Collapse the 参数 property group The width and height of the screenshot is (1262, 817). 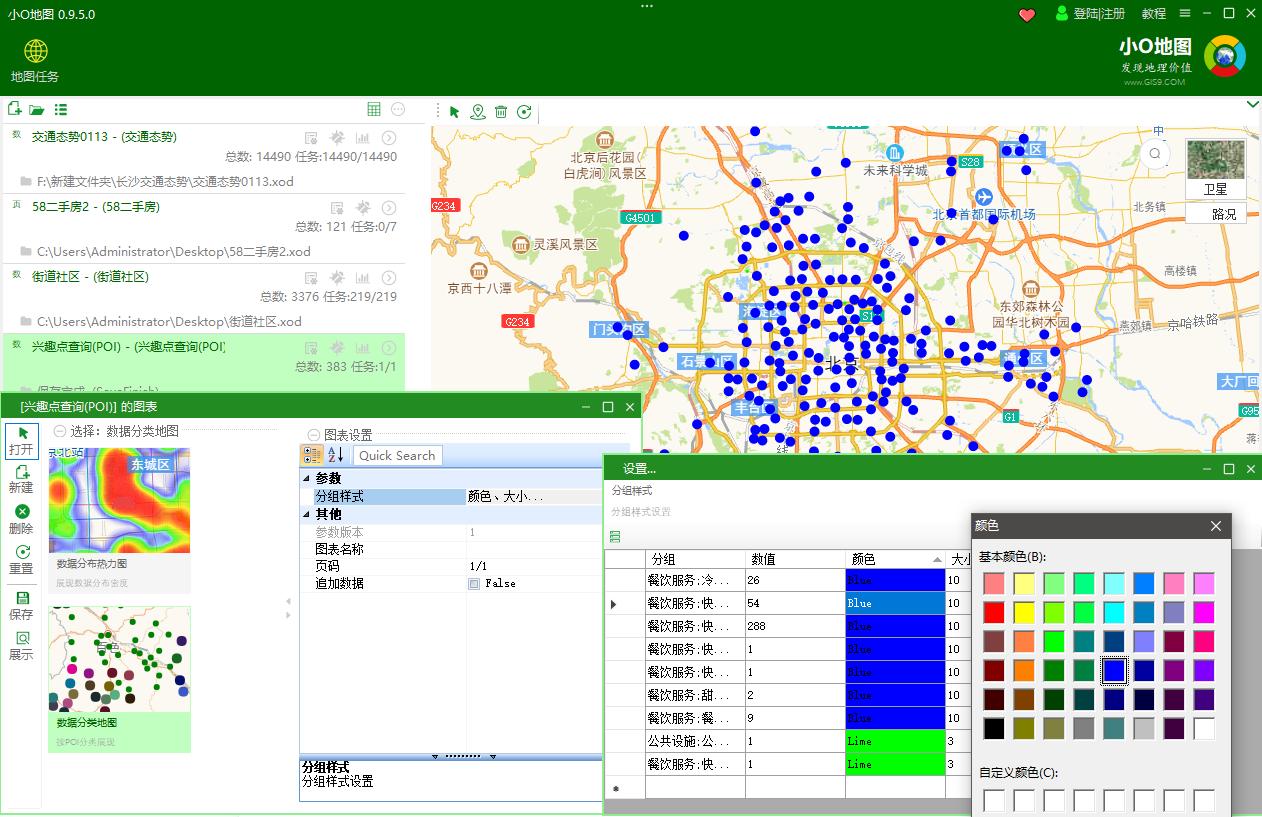pos(307,480)
